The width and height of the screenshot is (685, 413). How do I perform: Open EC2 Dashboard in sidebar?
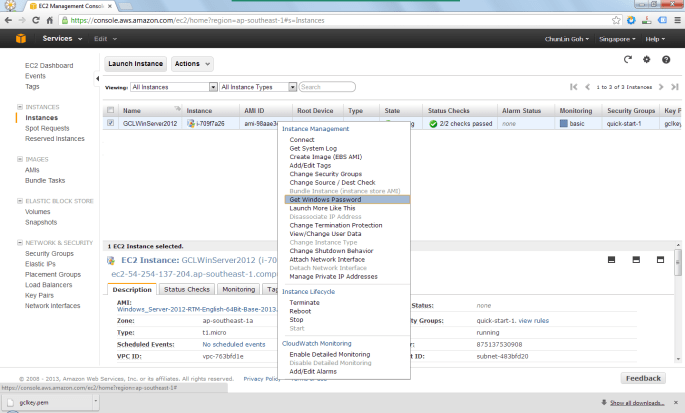(49, 66)
